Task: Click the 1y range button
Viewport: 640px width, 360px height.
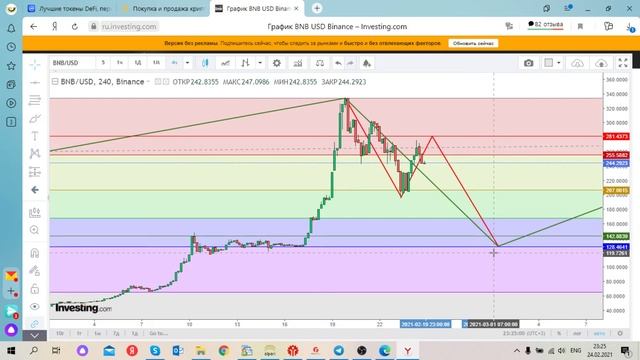Action: (x=79, y=333)
